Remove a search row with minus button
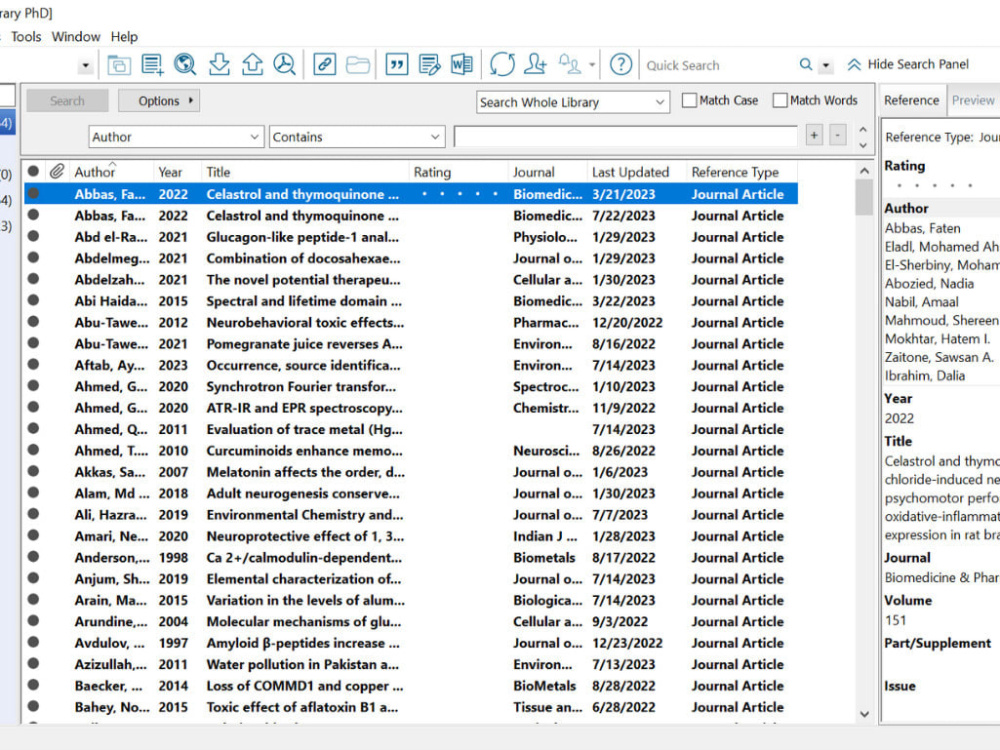The height and width of the screenshot is (750, 1000). [837, 135]
